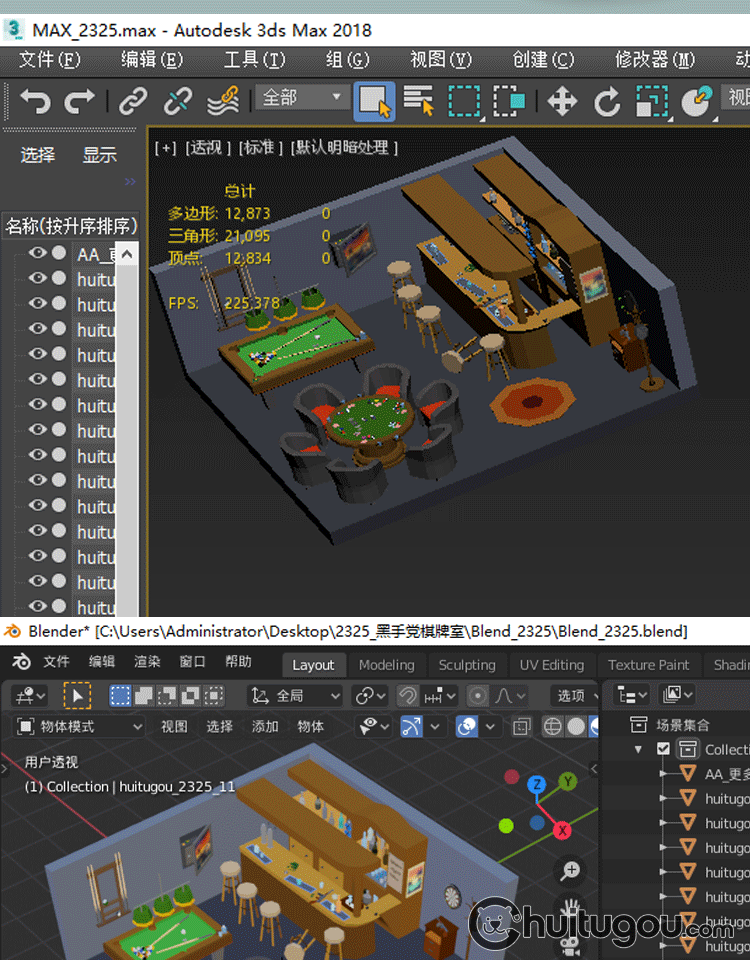Collapse the Collection tree in Blender outliner

pos(639,749)
